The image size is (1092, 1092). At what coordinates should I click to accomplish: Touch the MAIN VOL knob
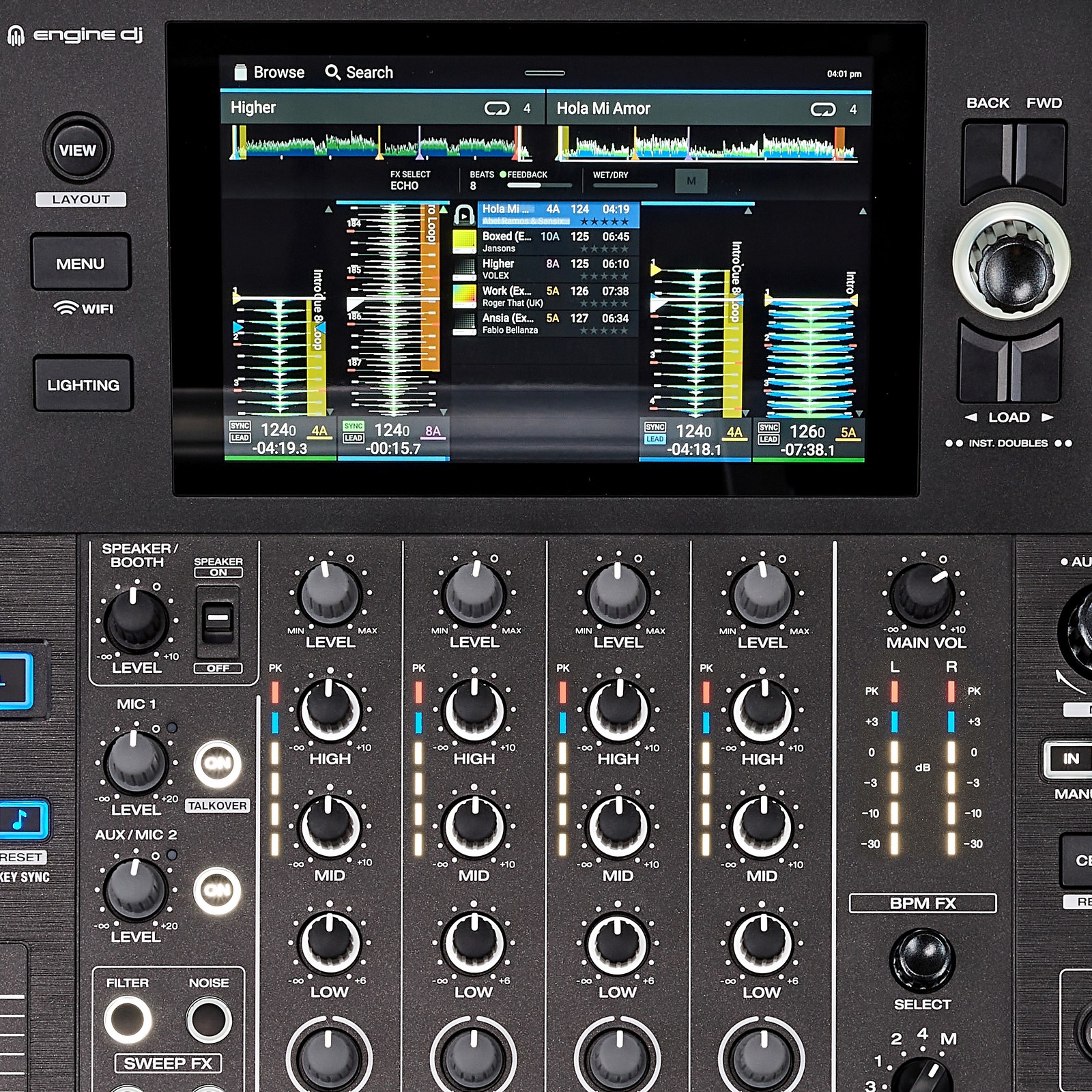coord(923,595)
